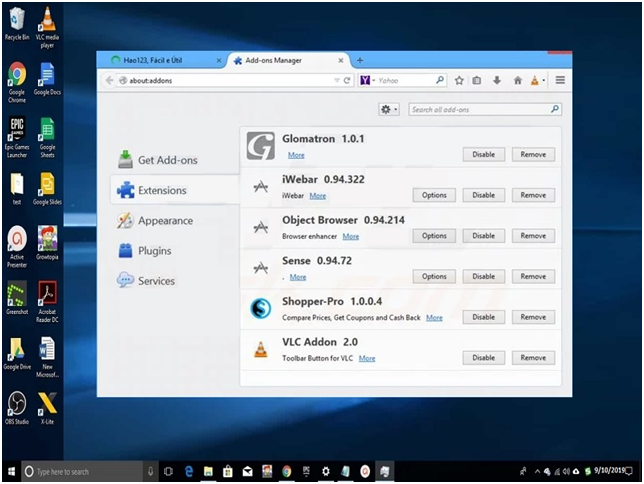The height and width of the screenshot is (484, 644).
Task: Click the Shopper-Pro extension icon
Action: tap(261, 309)
